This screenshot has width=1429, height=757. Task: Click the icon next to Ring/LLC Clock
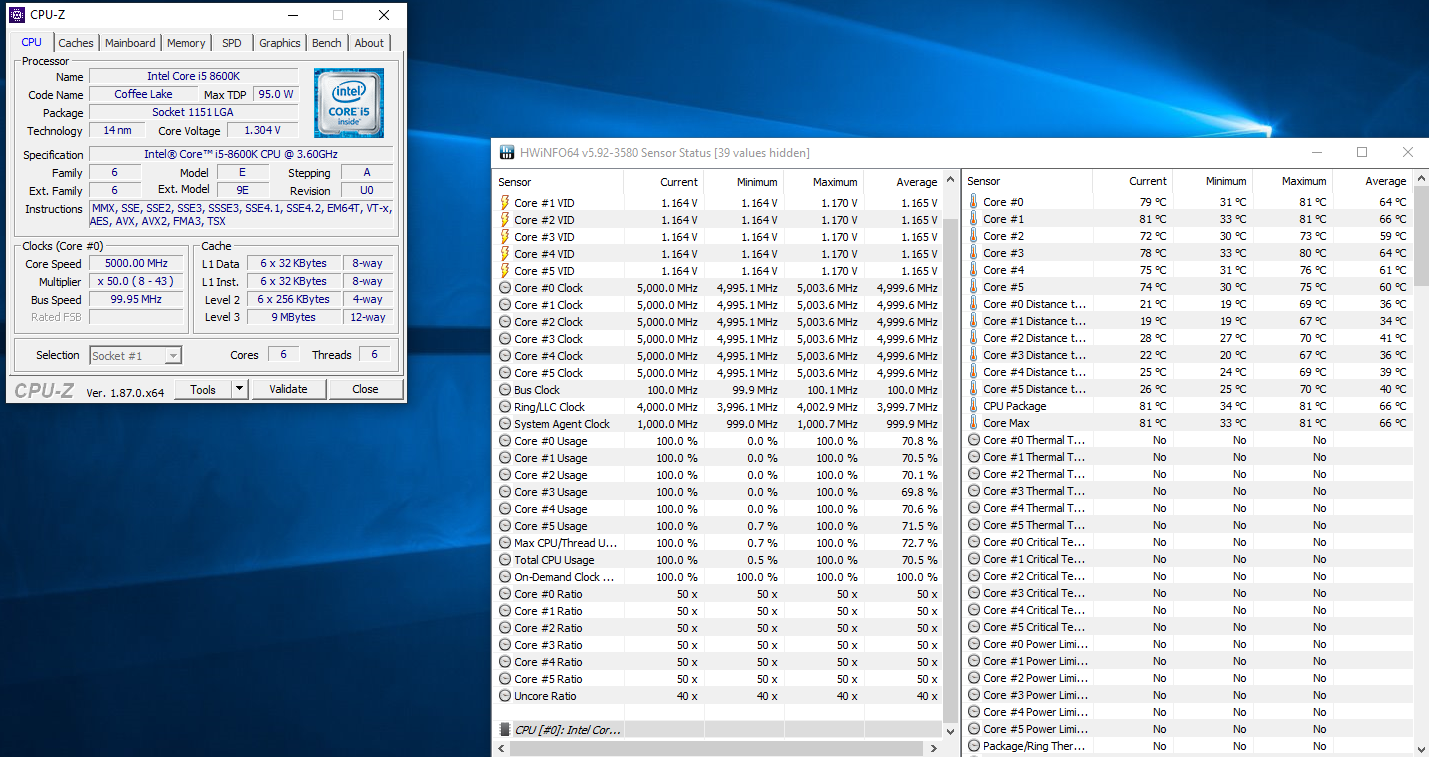[x=505, y=407]
